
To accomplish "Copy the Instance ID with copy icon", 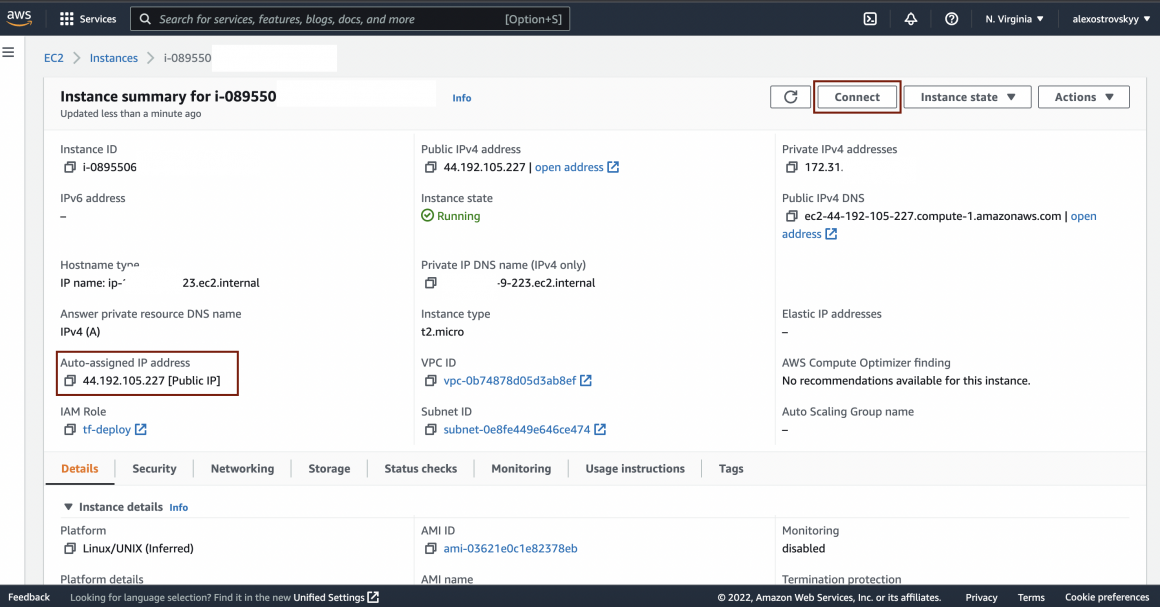I will (70, 168).
